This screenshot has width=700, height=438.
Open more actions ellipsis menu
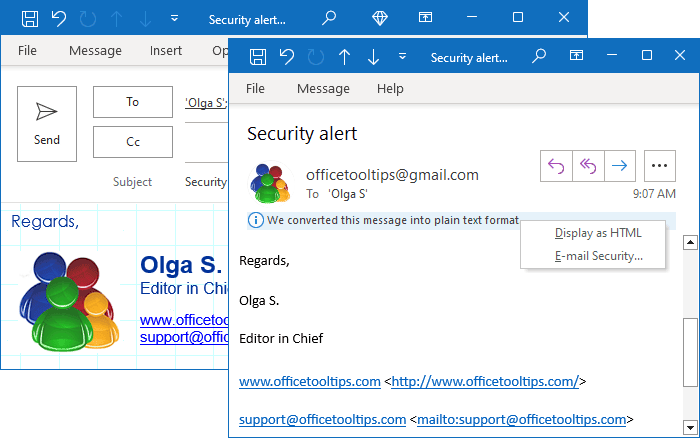coord(659,166)
